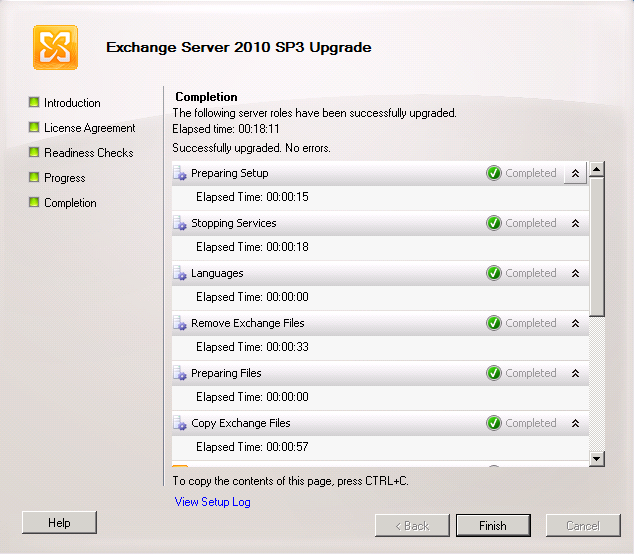Click 'Elapsed time: 00:18:11' summary text
The width and height of the screenshot is (634, 554).
(x=226, y=129)
